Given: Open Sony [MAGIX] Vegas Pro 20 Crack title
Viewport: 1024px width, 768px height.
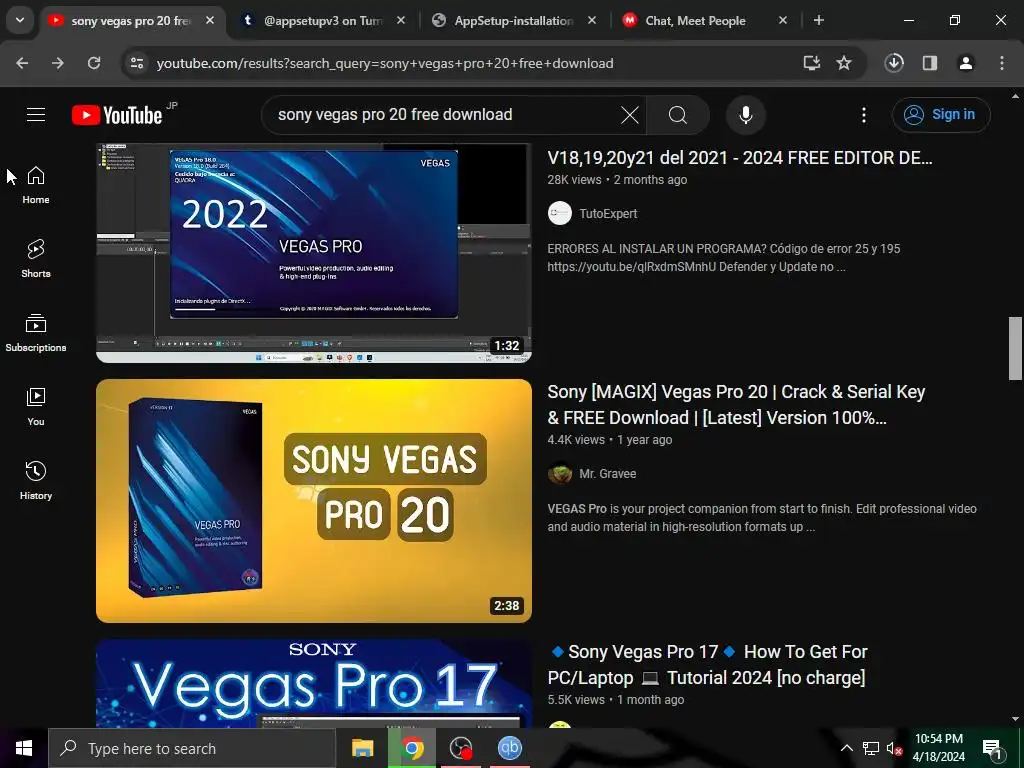Looking at the screenshot, I should coord(736,405).
